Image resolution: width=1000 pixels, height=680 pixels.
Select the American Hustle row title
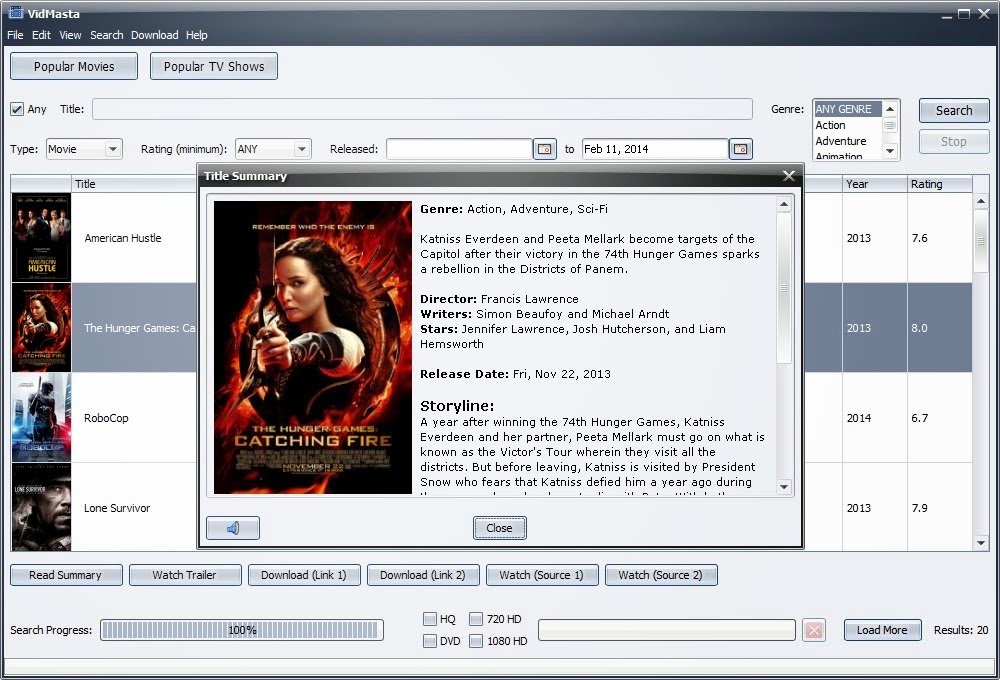coord(122,239)
